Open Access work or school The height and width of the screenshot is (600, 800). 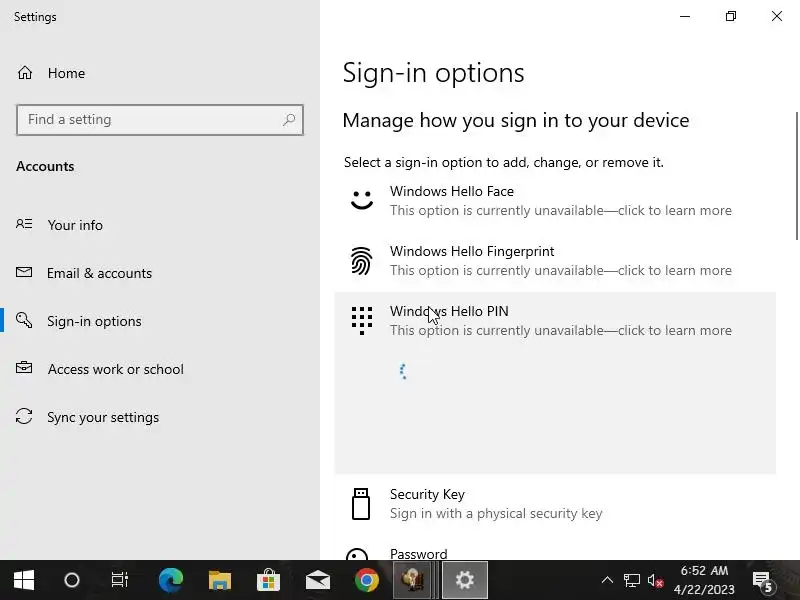pos(116,369)
